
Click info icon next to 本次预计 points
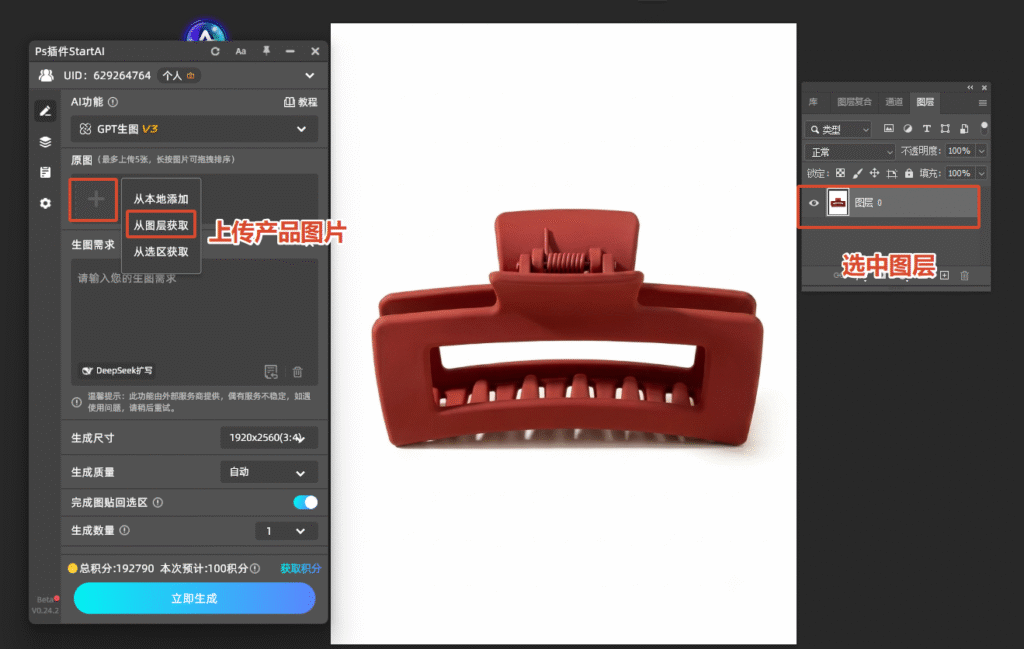255,569
